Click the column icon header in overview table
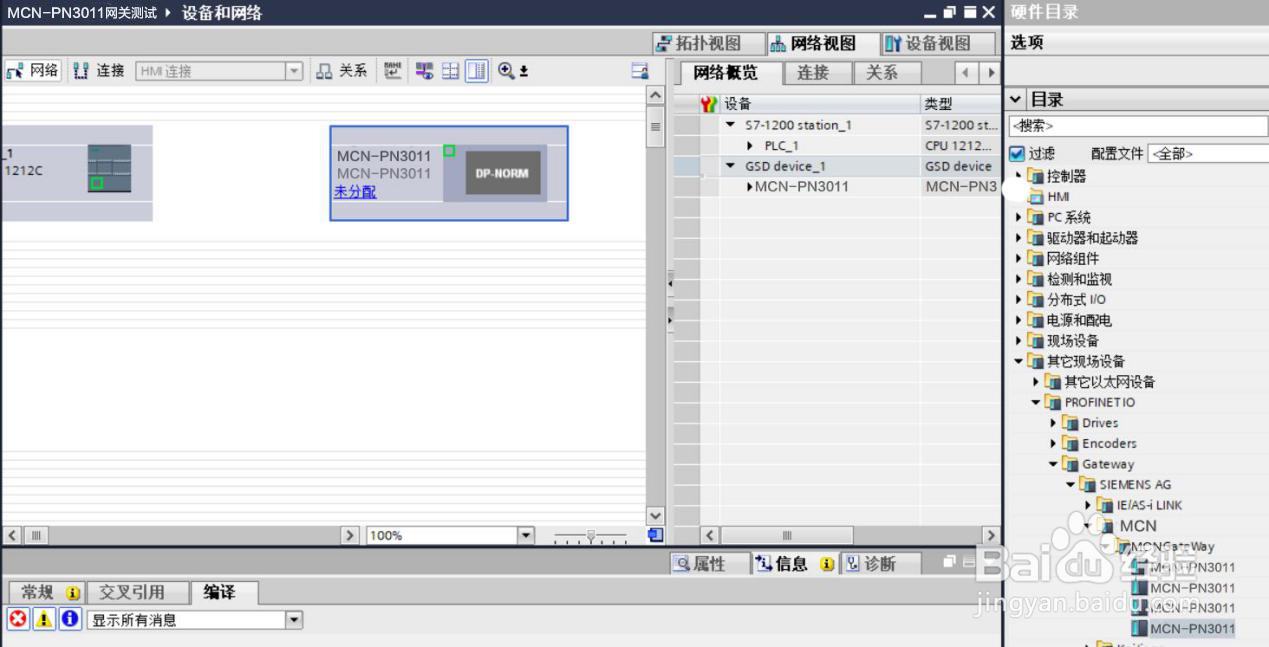The height and width of the screenshot is (647, 1269). coord(709,104)
